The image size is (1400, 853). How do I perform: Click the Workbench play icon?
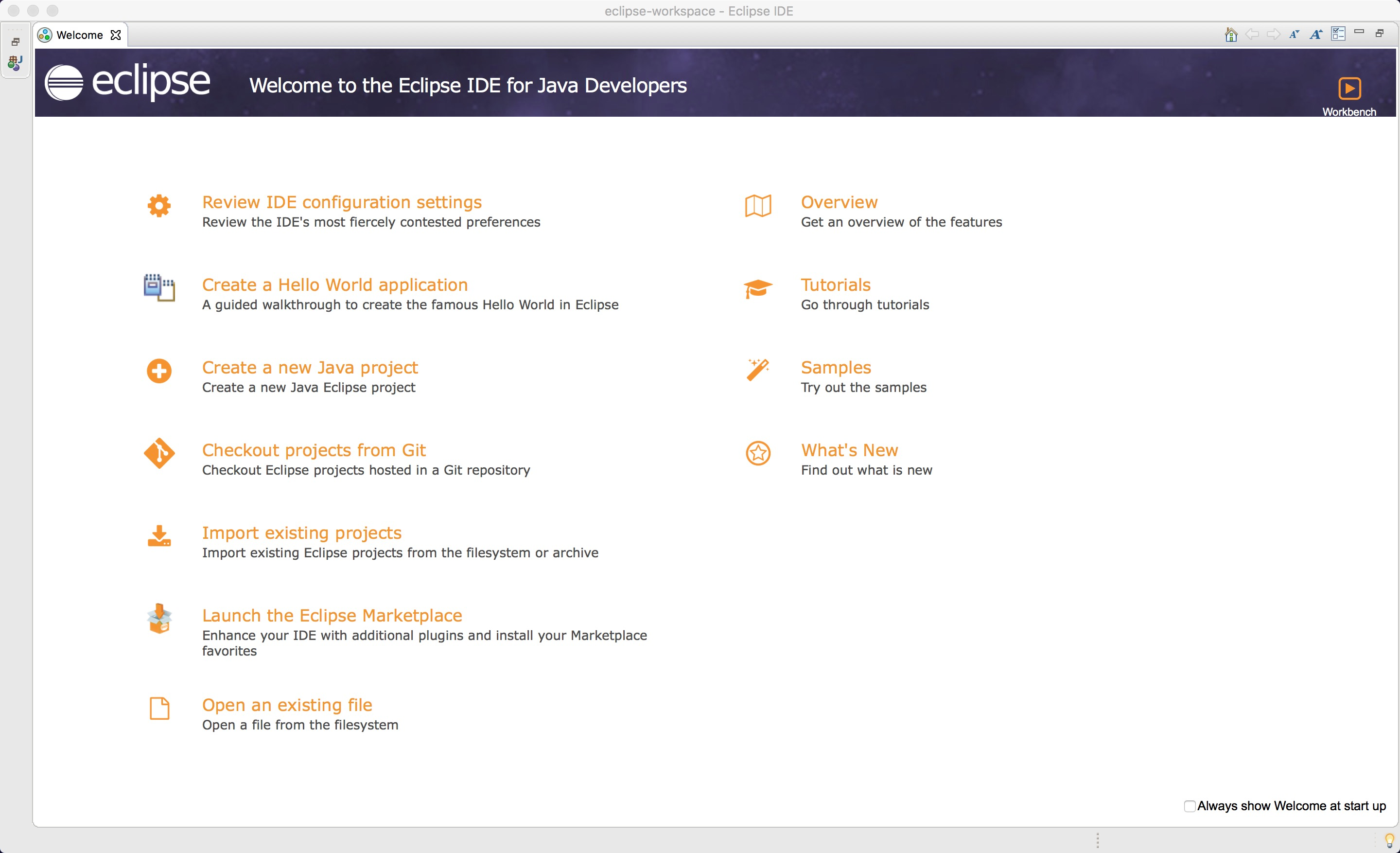click(1349, 89)
